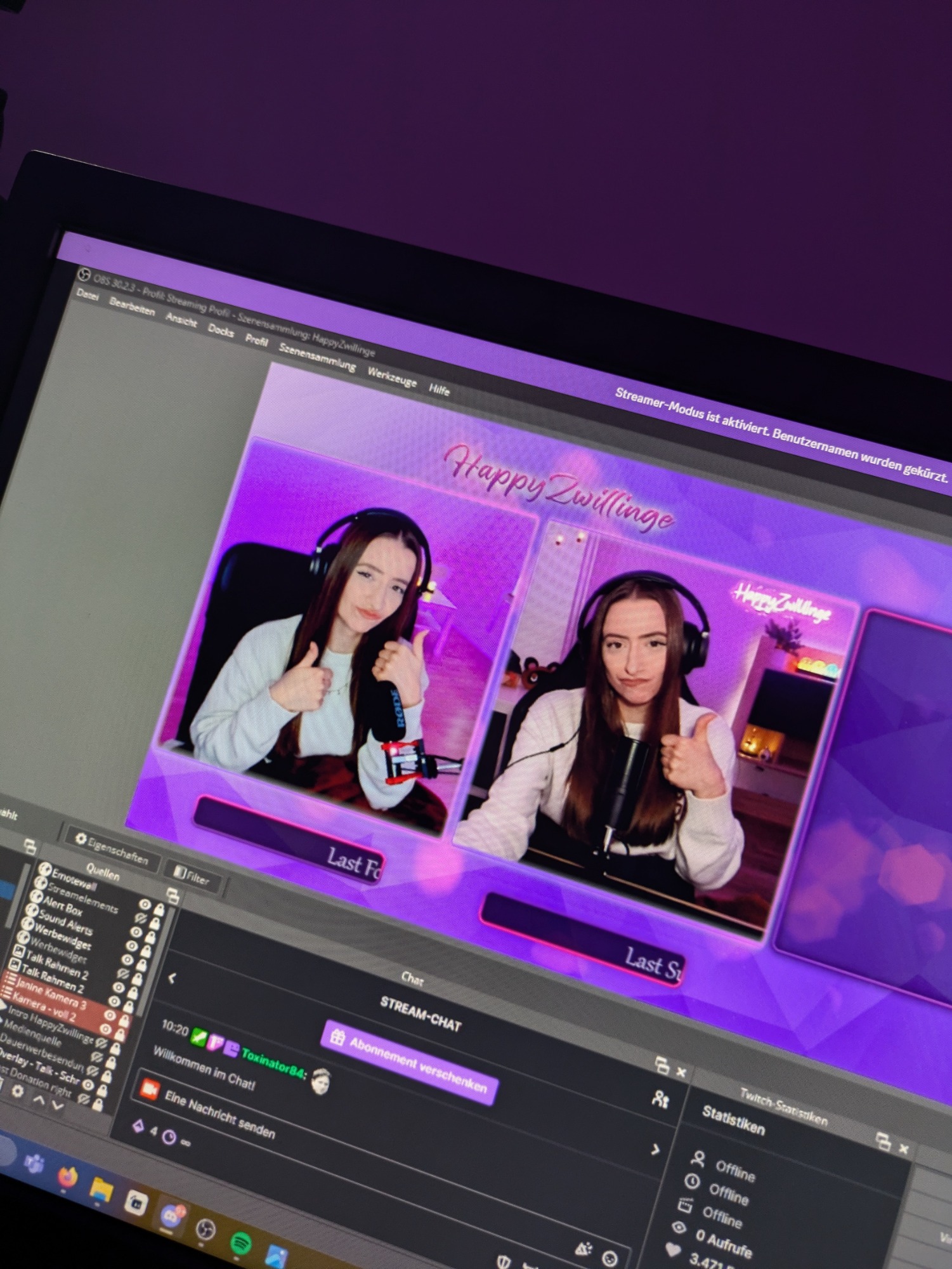Collapse the chat with left chevron

pyautogui.click(x=172, y=978)
